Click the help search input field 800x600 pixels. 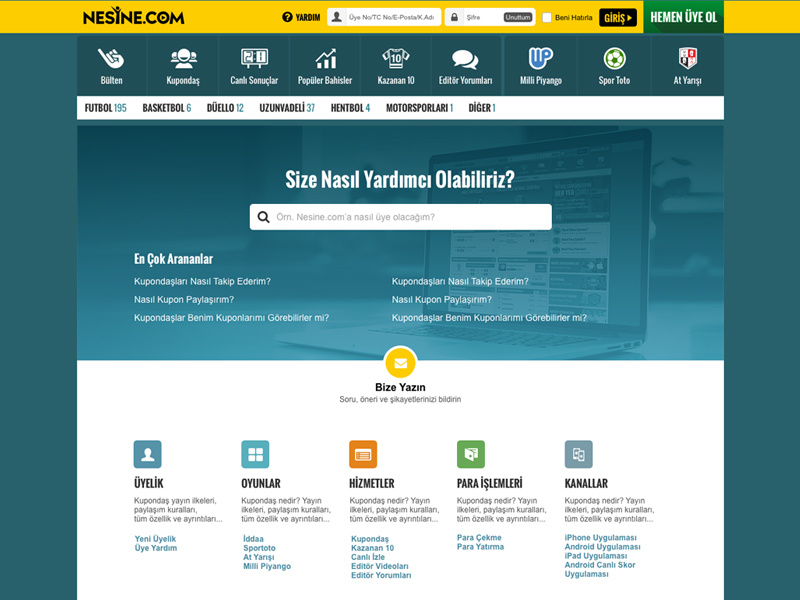(401, 217)
